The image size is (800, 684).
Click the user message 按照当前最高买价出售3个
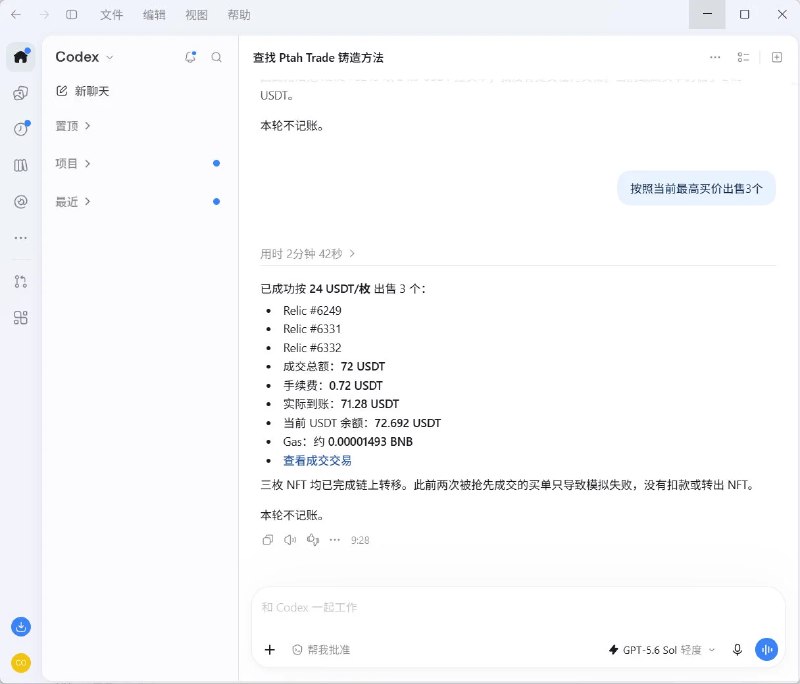[x=696, y=189]
